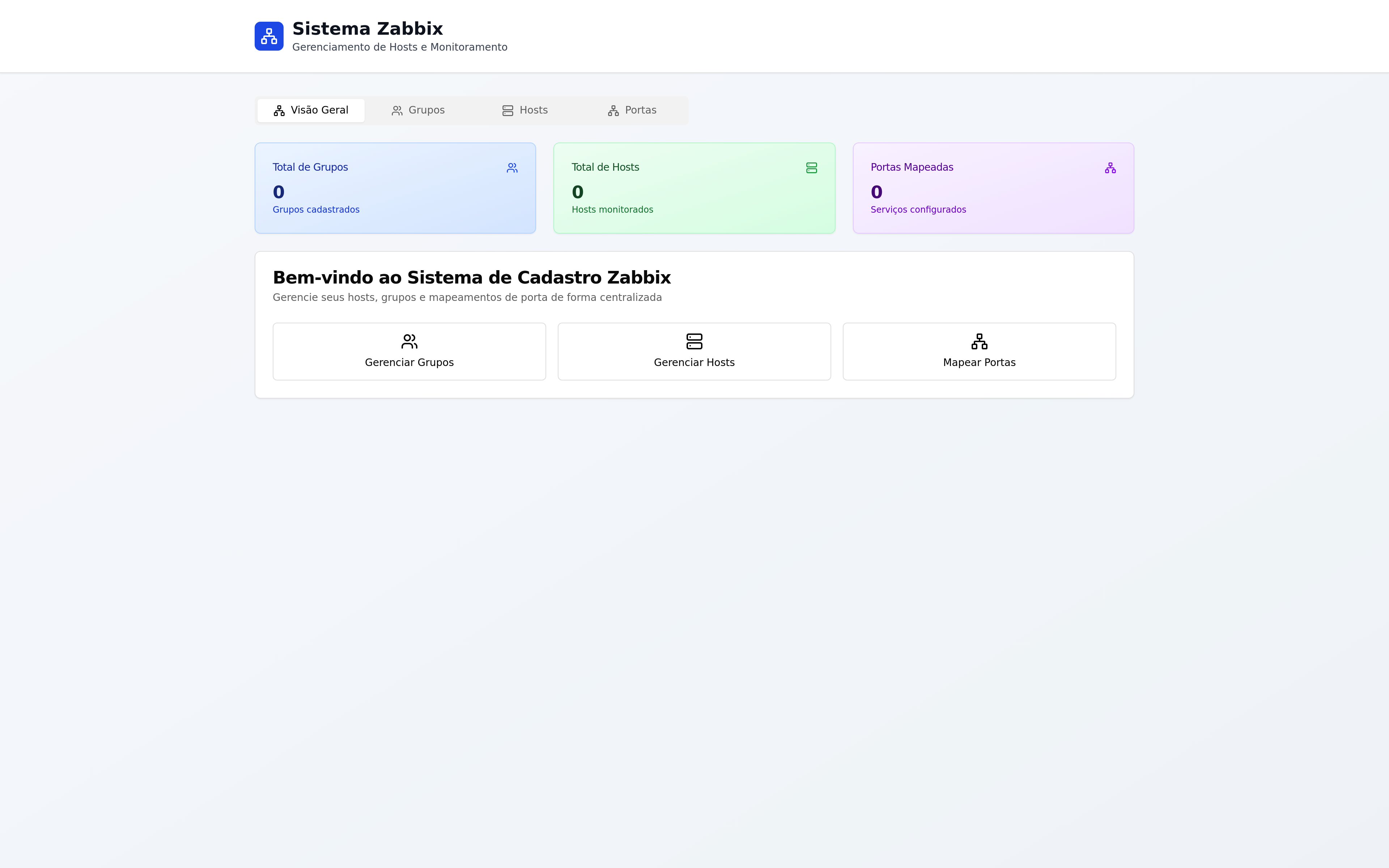Open the Hosts tab

click(525, 110)
